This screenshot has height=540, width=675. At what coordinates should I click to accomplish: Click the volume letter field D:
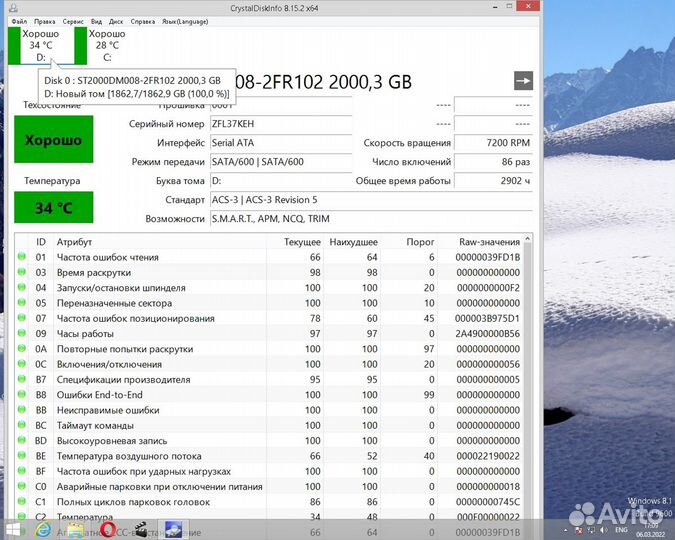pyautogui.click(x=281, y=181)
